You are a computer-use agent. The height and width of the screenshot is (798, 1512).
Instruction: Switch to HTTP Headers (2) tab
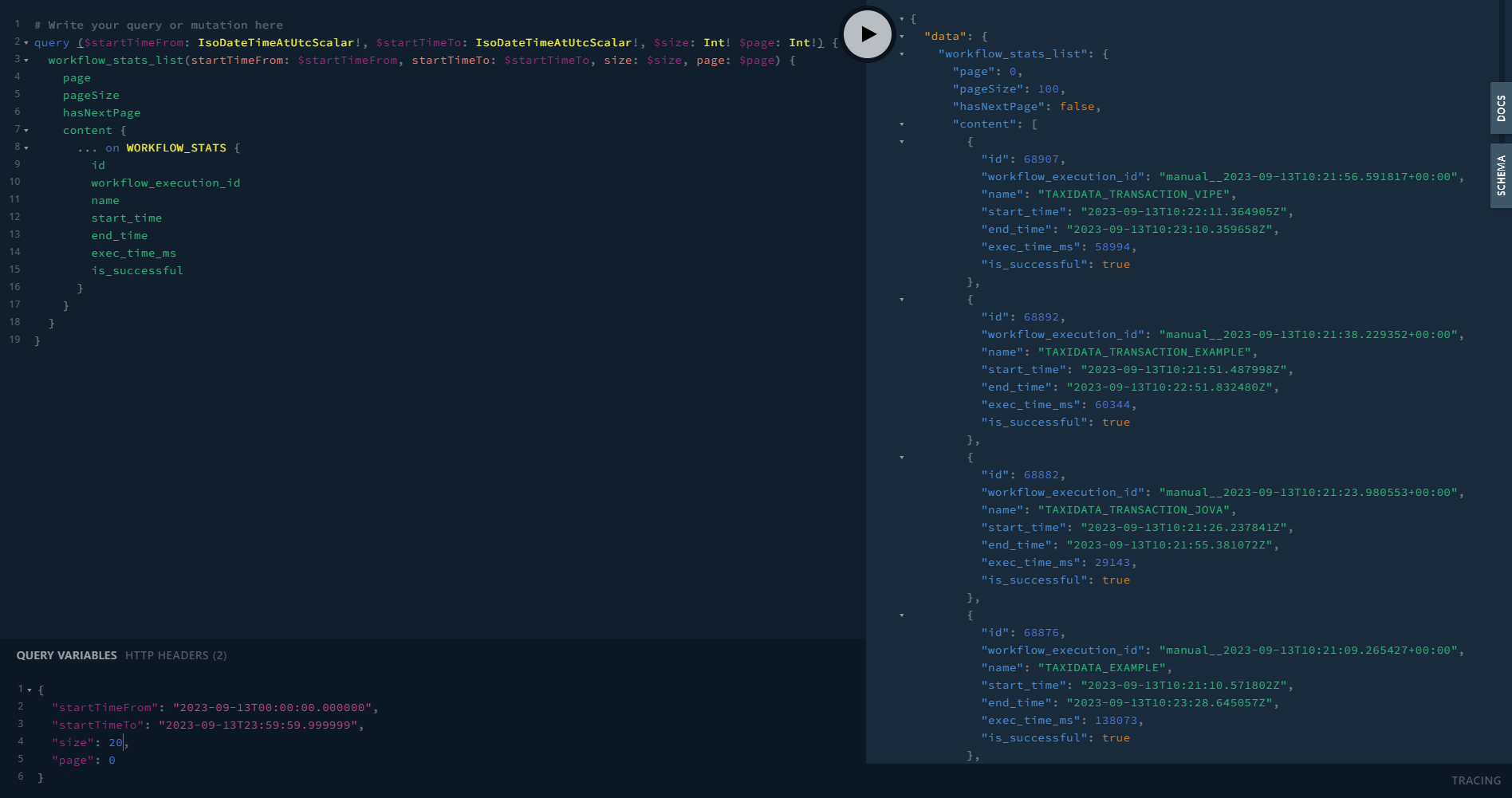(175, 655)
